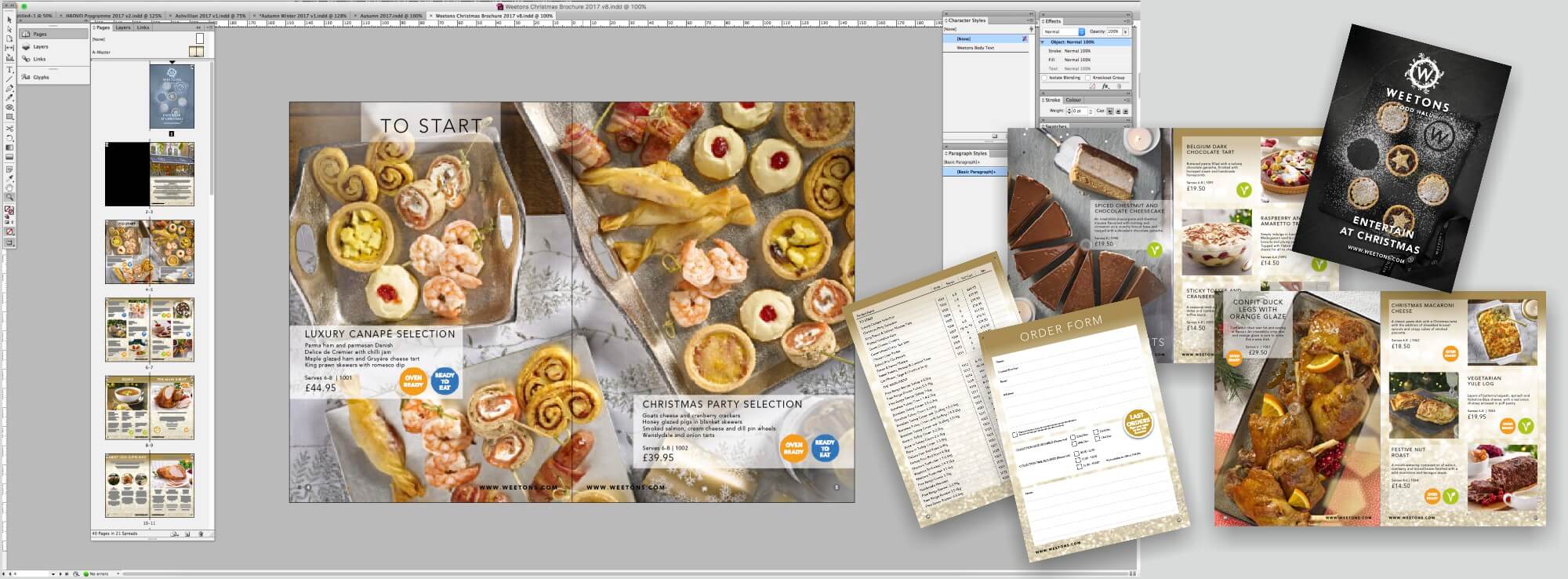The height and width of the screenshot is (579, 1568).
Task: Open the blending mode Normal dropdown
Action: coord(1065,31)
